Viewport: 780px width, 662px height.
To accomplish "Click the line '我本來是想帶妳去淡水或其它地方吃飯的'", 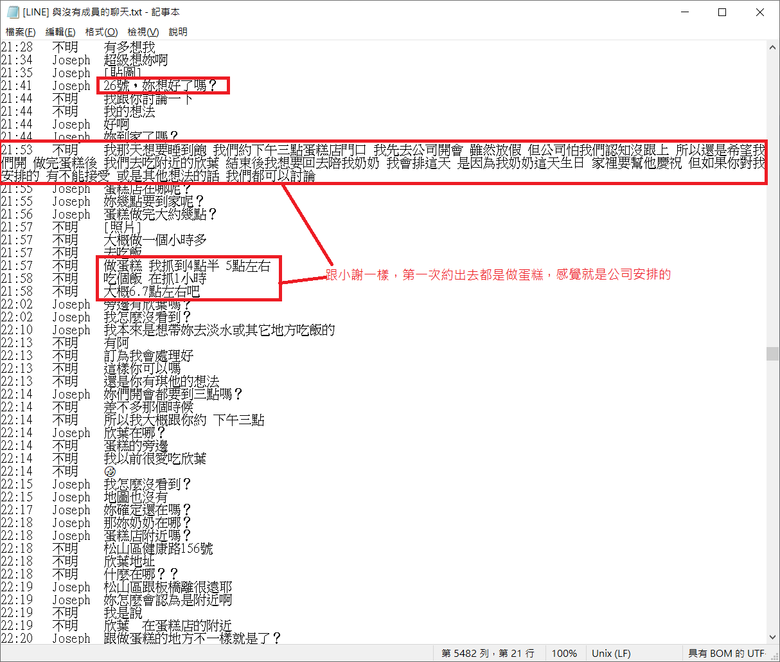I will pyautogui.click(x=219, y=330).
